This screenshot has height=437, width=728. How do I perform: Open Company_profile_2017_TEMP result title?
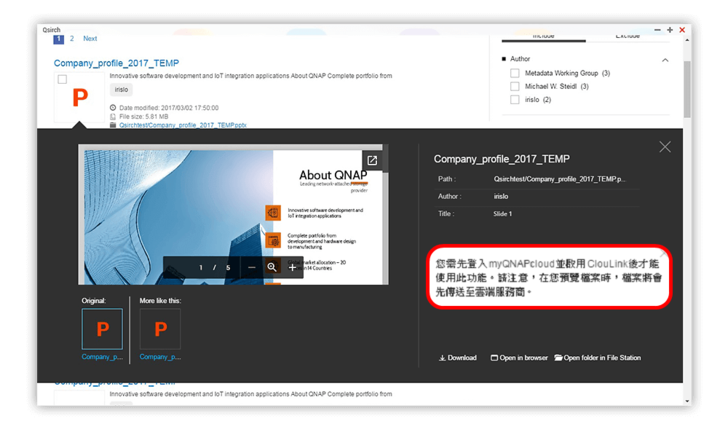[116, 63]
